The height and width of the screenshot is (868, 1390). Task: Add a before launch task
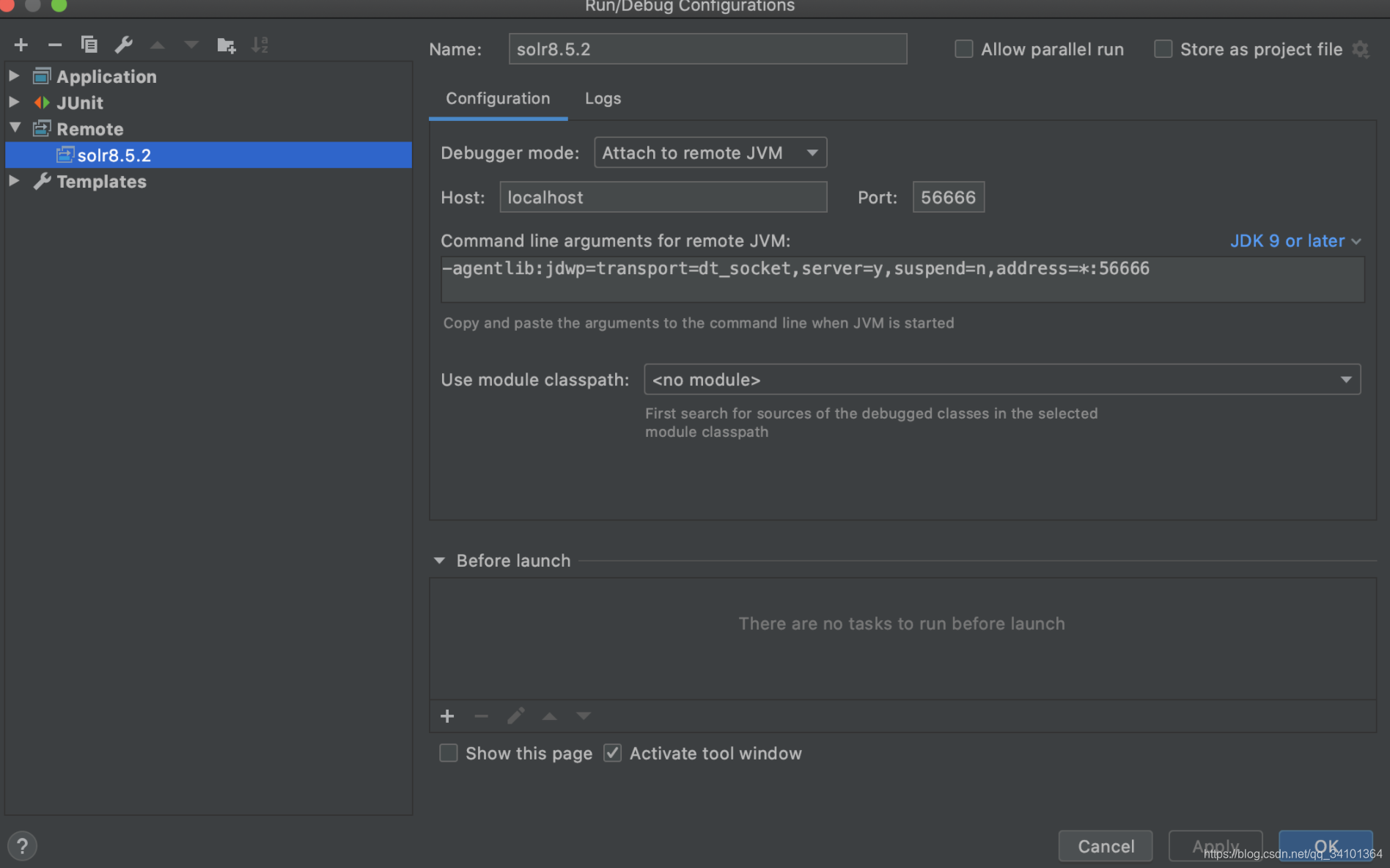447,716
